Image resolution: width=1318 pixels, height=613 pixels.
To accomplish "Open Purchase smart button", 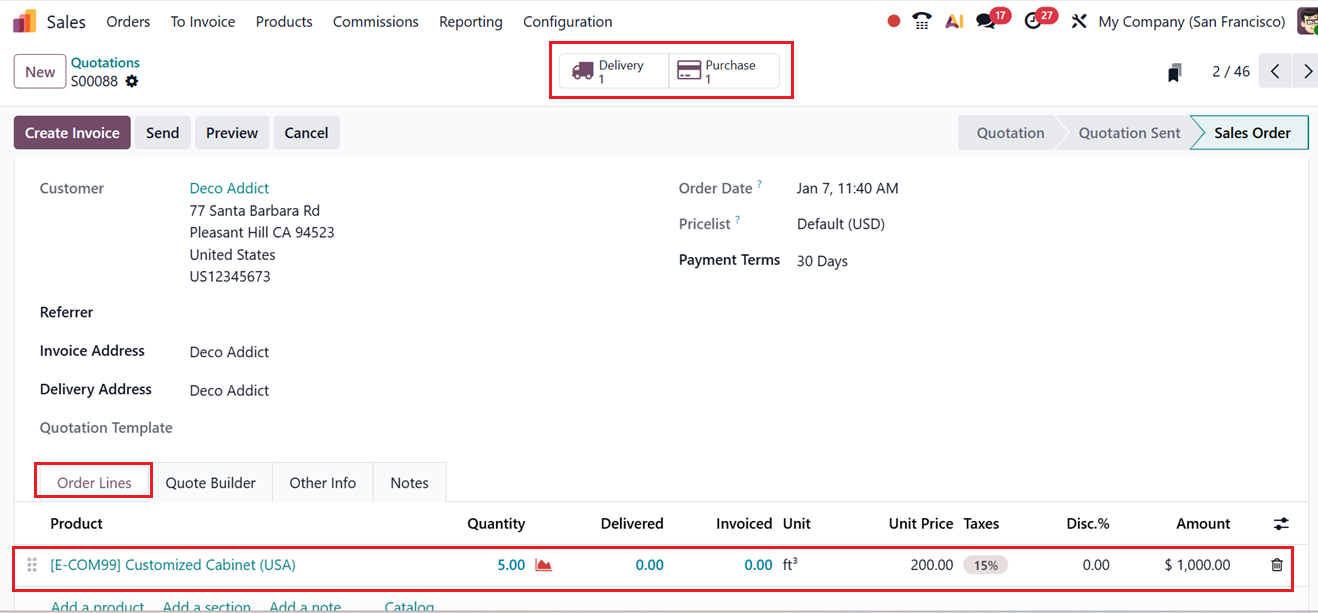I will pyautogui.click(x=724, y=71).
